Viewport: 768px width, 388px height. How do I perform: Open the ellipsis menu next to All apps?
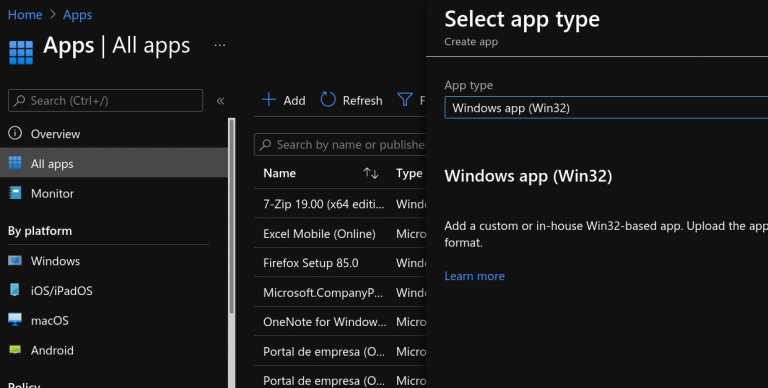coord(220,46)
